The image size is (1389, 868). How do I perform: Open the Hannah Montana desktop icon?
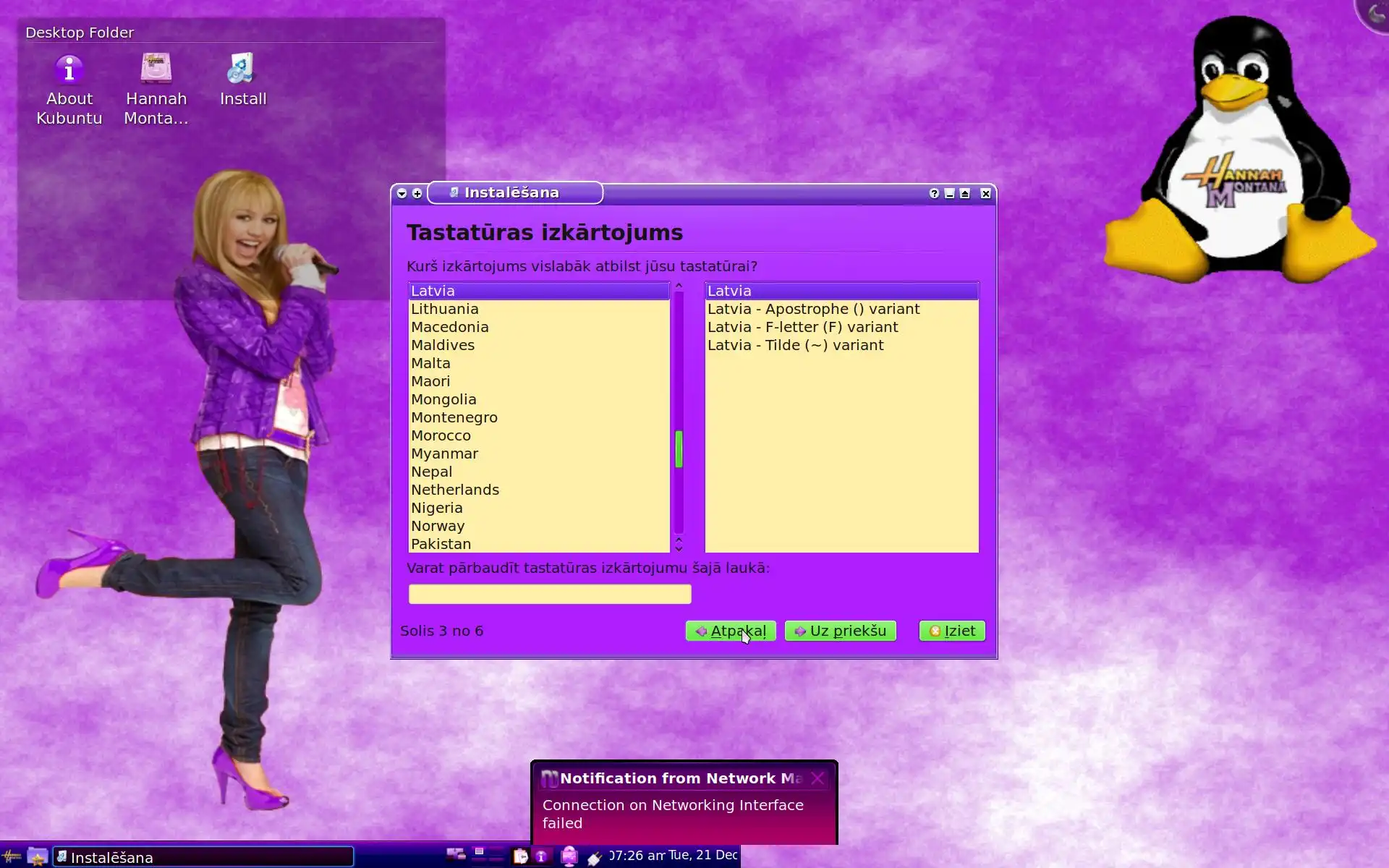(x=156, y=70)
